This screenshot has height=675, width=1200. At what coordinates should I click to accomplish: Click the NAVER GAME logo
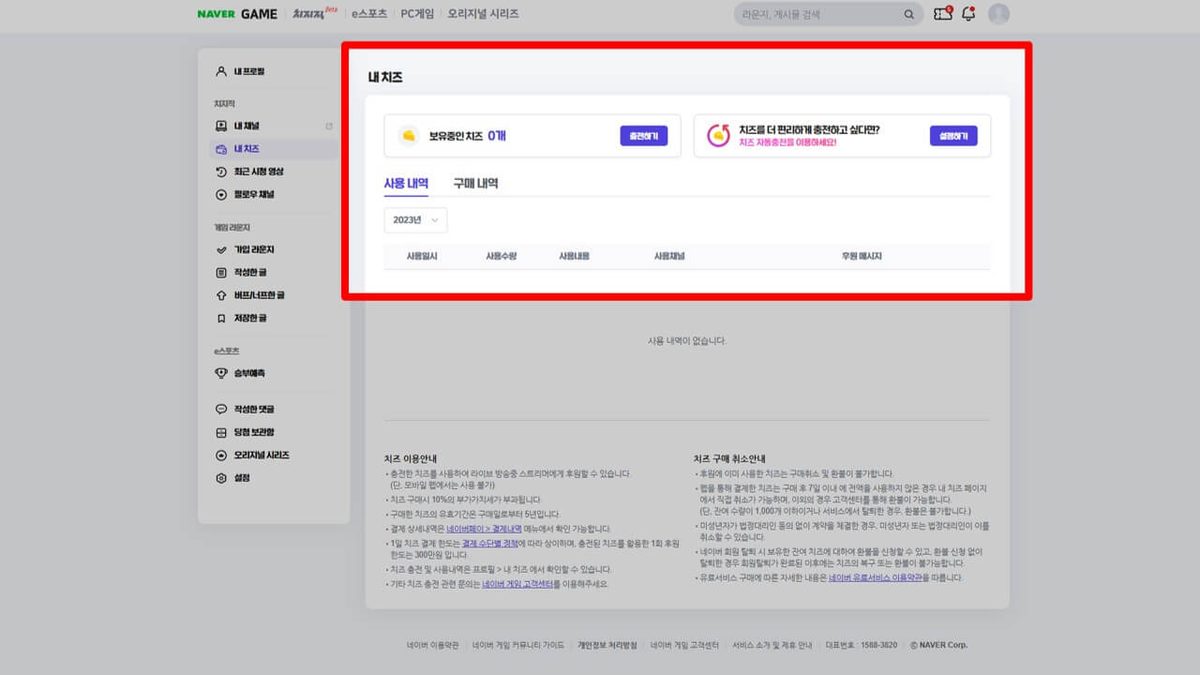click(236, 14)
